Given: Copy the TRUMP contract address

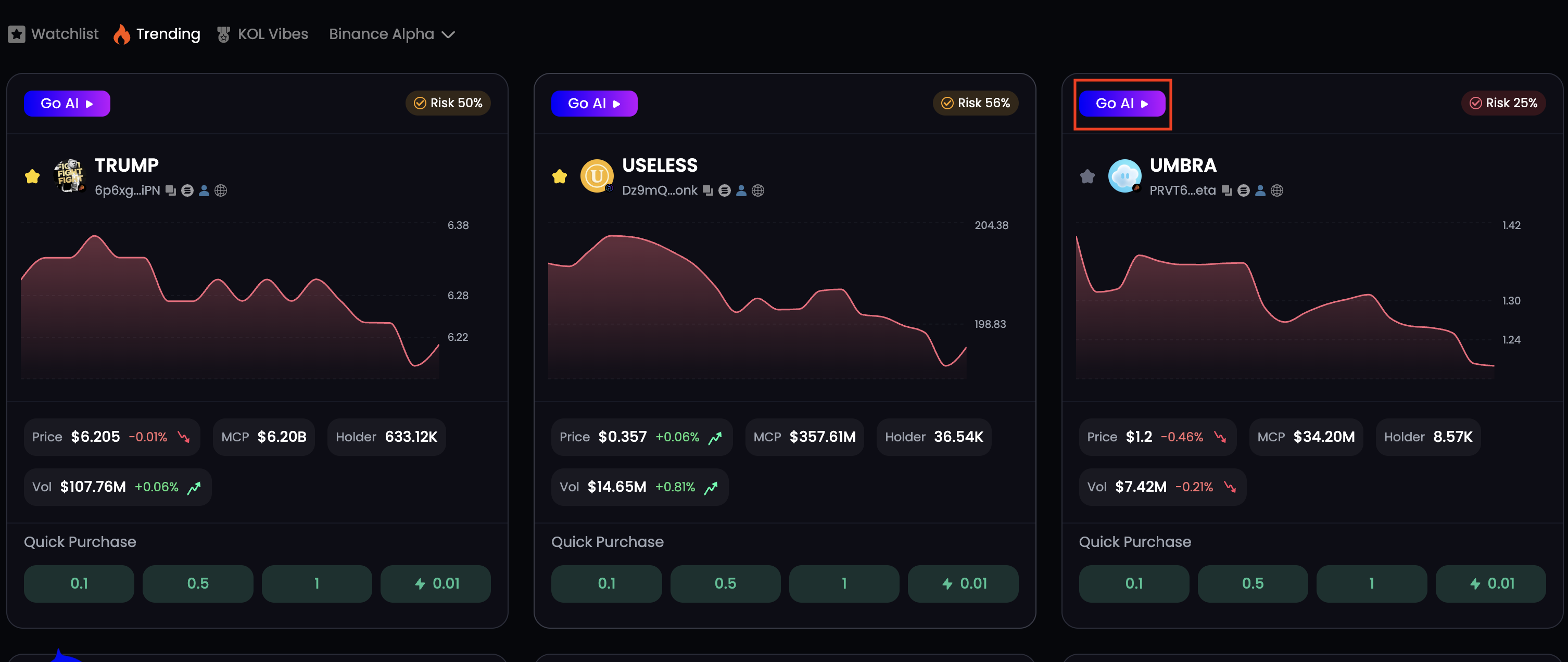Looking at the screenshot, I should click(x=171, y=190).
